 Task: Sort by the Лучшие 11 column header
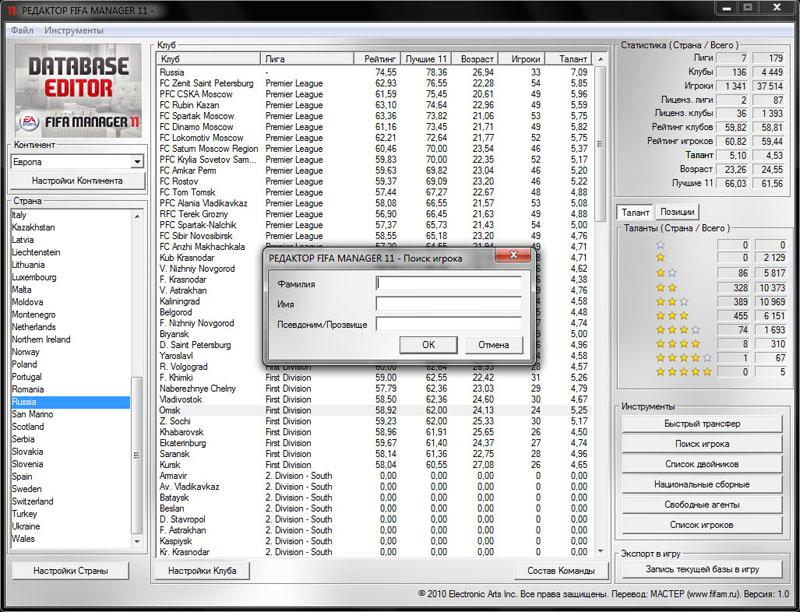point(424,59)
